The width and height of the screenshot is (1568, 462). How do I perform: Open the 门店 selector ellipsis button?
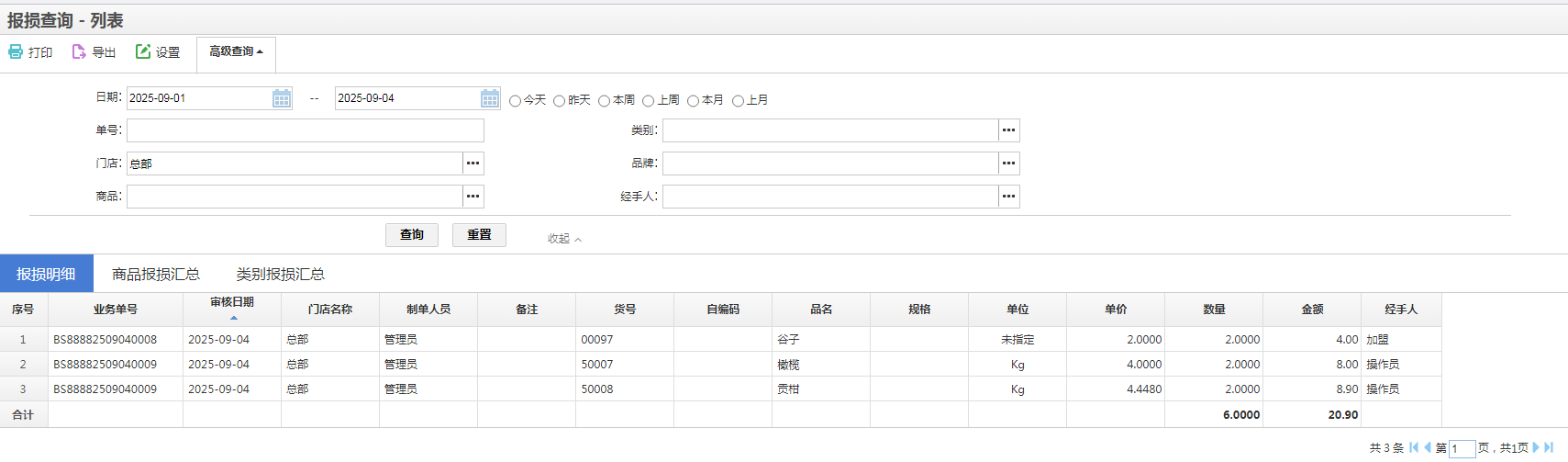point(473,163)
